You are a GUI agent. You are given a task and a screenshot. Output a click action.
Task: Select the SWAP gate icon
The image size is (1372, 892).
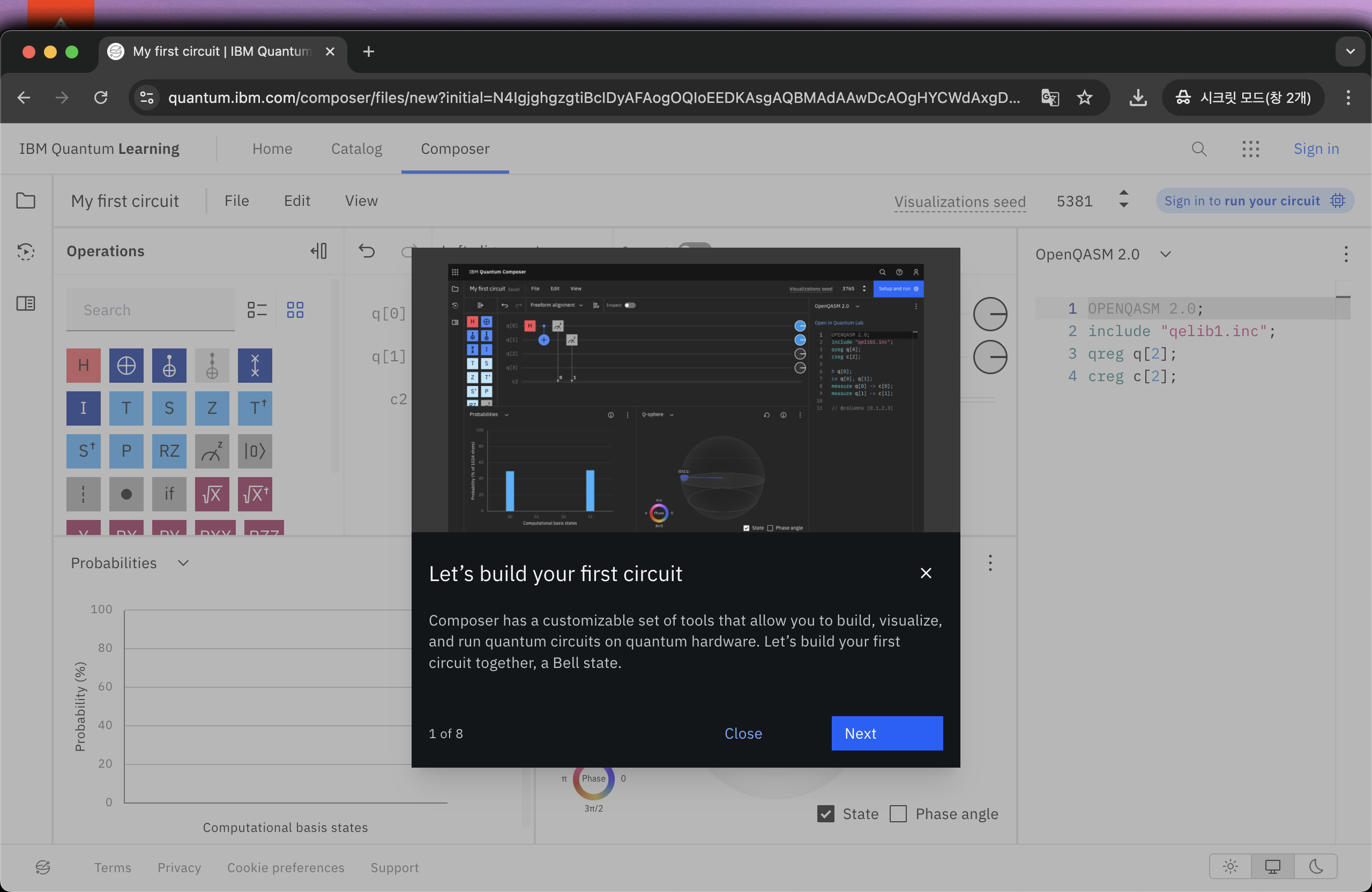point(255,365)
